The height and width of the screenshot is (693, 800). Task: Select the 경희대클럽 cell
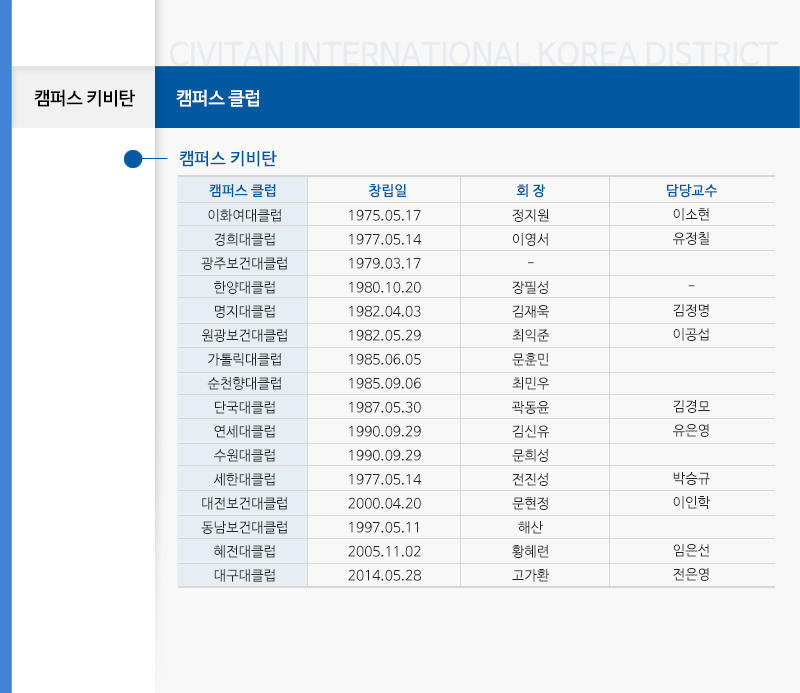pyautogui.click(x=244, y=239)
